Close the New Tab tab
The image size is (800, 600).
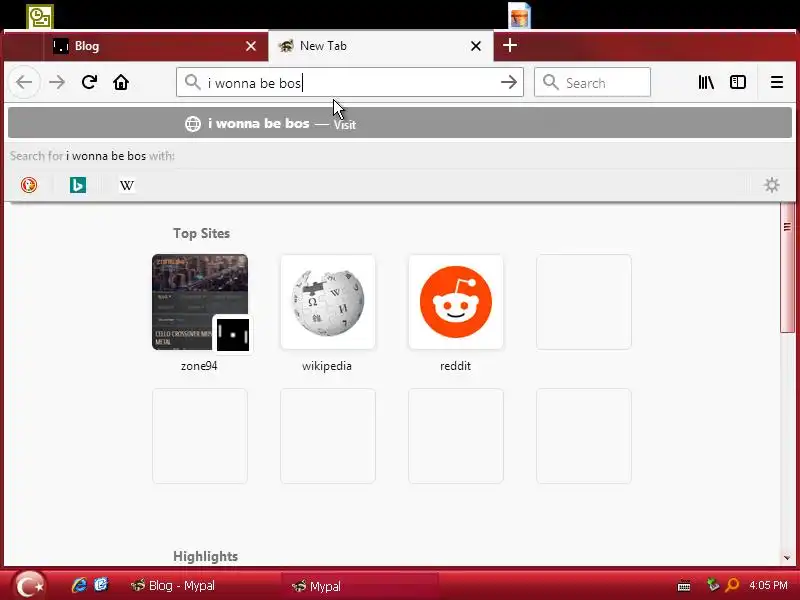476,46
